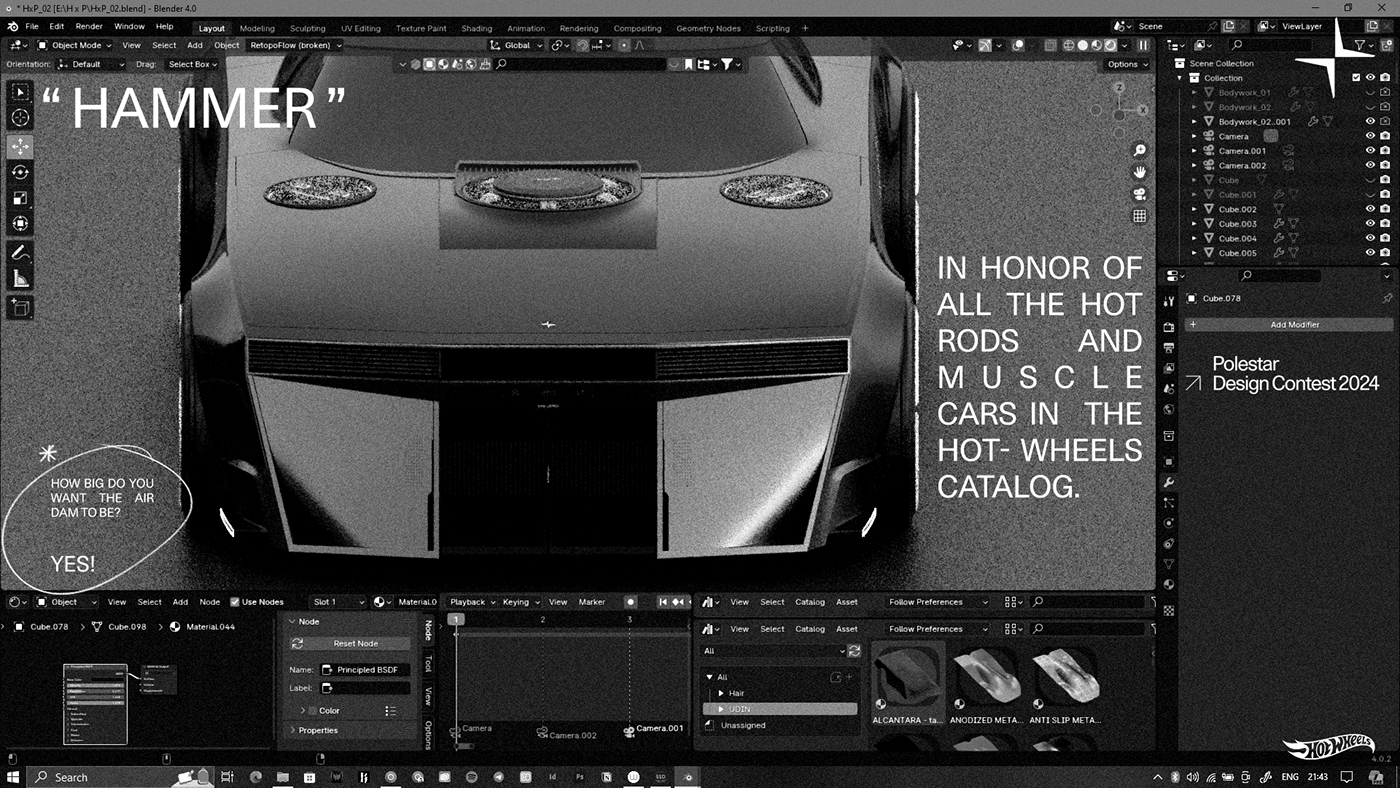Expand the Hair asset catalog

coord(721,693)
